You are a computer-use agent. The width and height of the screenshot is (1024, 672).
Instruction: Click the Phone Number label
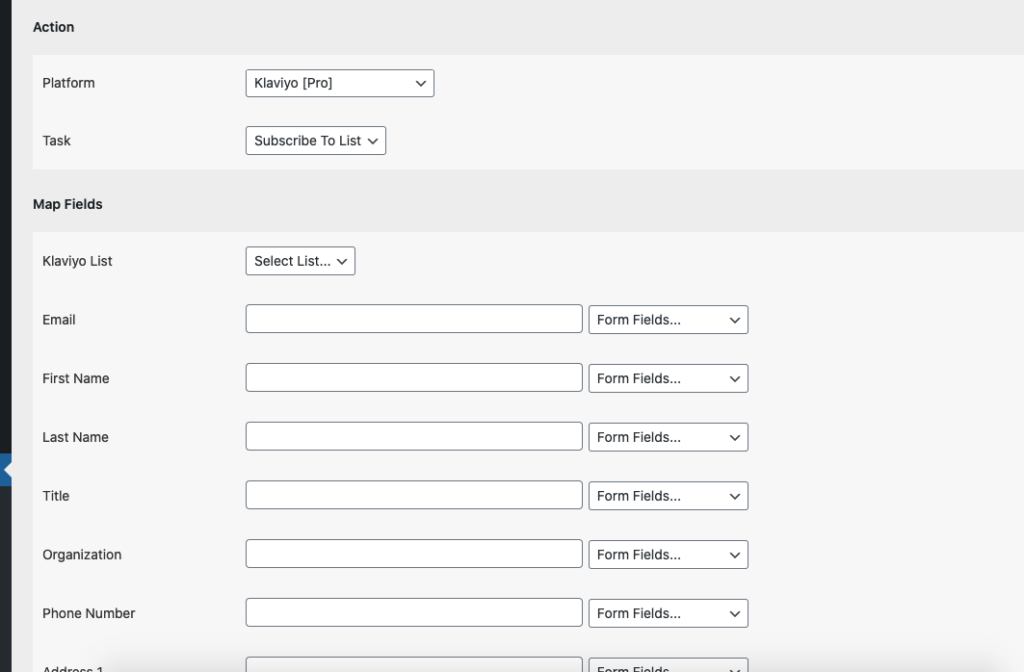[89, 613]
